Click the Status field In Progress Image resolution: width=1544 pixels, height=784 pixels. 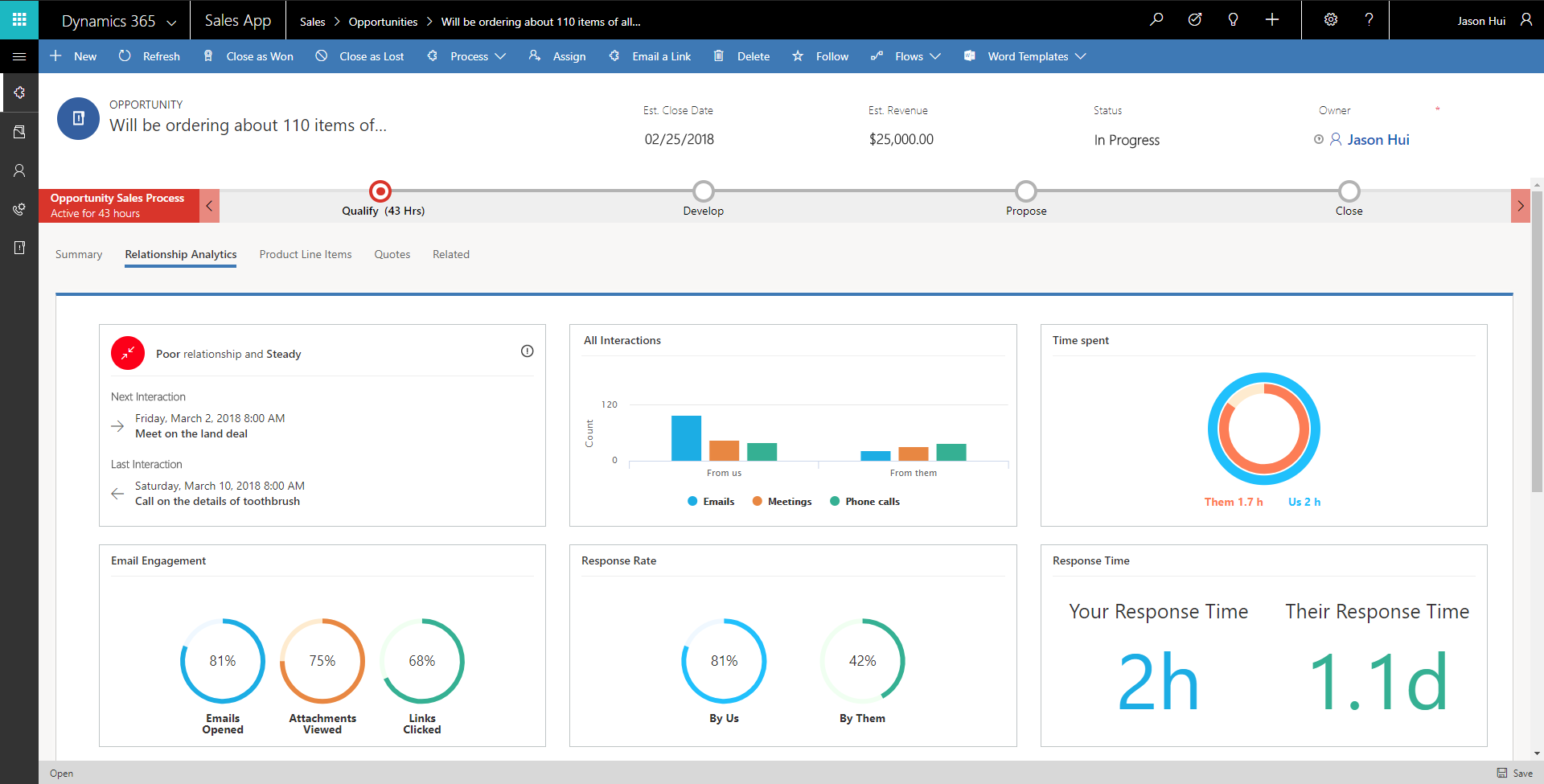pyautogui.click(x=1127, y=140)
